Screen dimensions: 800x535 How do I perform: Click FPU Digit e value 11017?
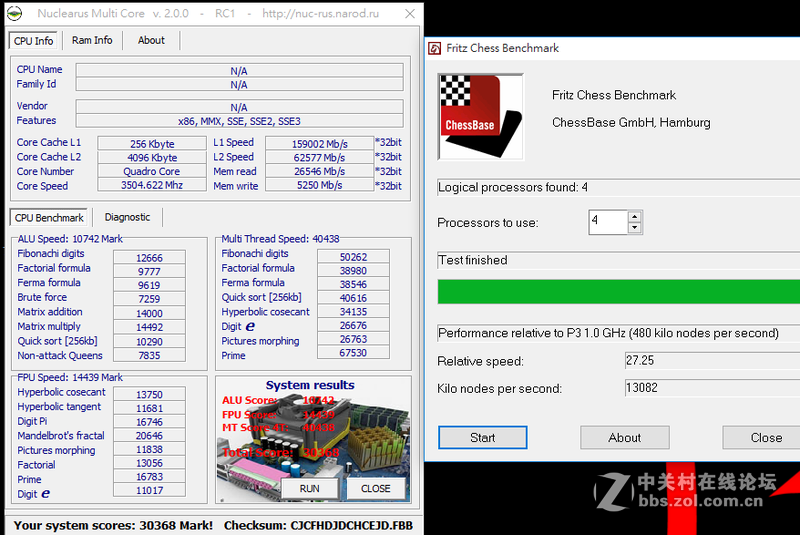point(149,490)
